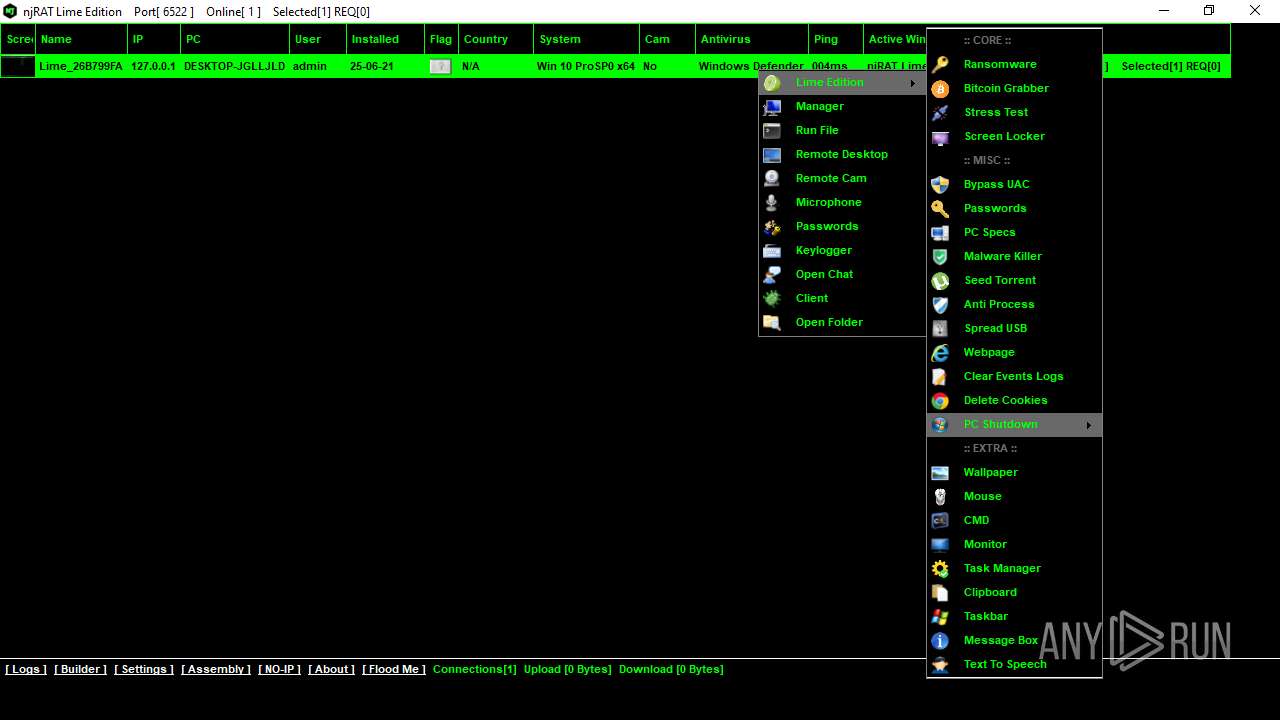Screen dimensions: 1280x720
Task: Sort by the Country column header
Action: tap(496, 39)
